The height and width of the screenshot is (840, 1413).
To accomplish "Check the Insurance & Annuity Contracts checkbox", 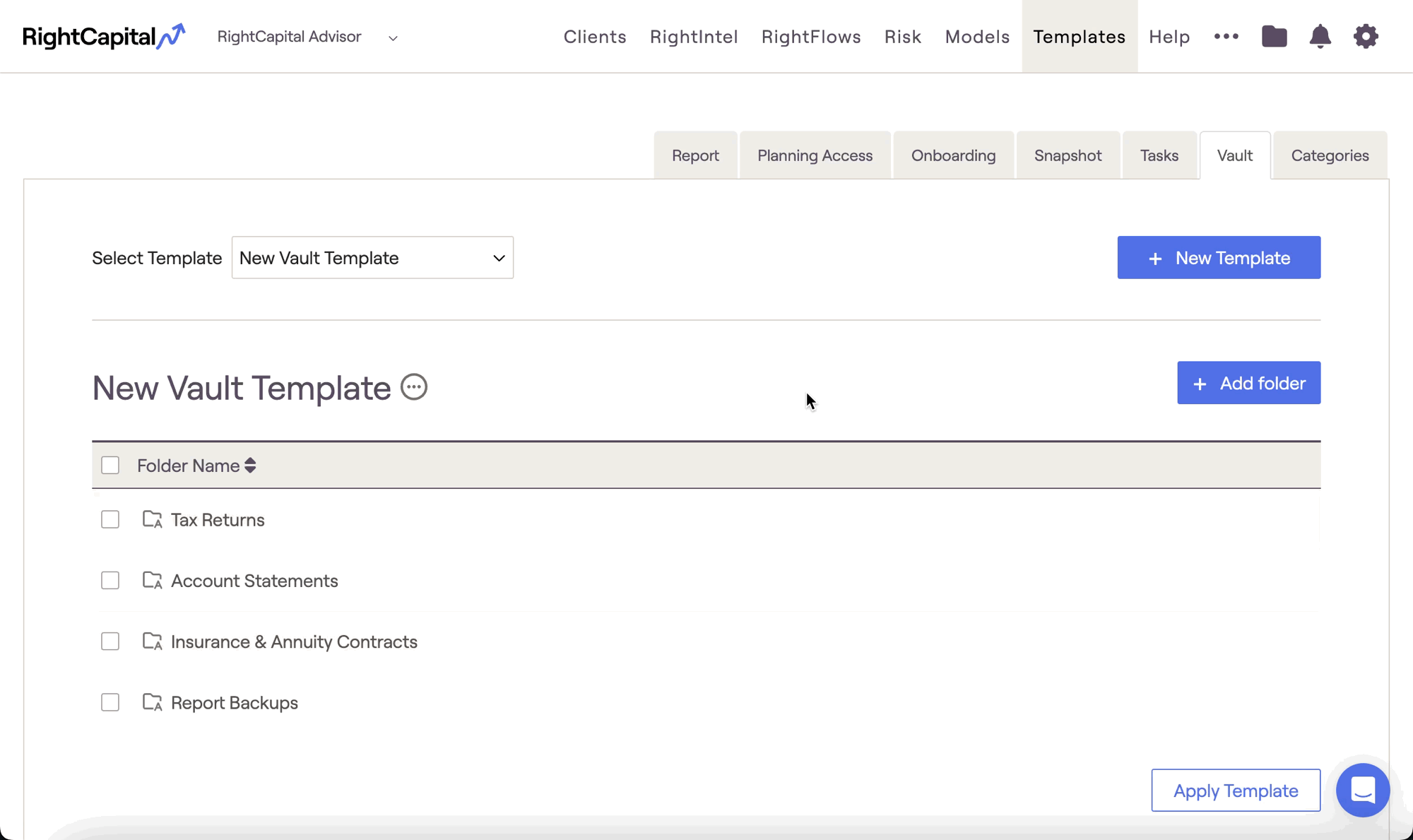I will coord(110,641).
